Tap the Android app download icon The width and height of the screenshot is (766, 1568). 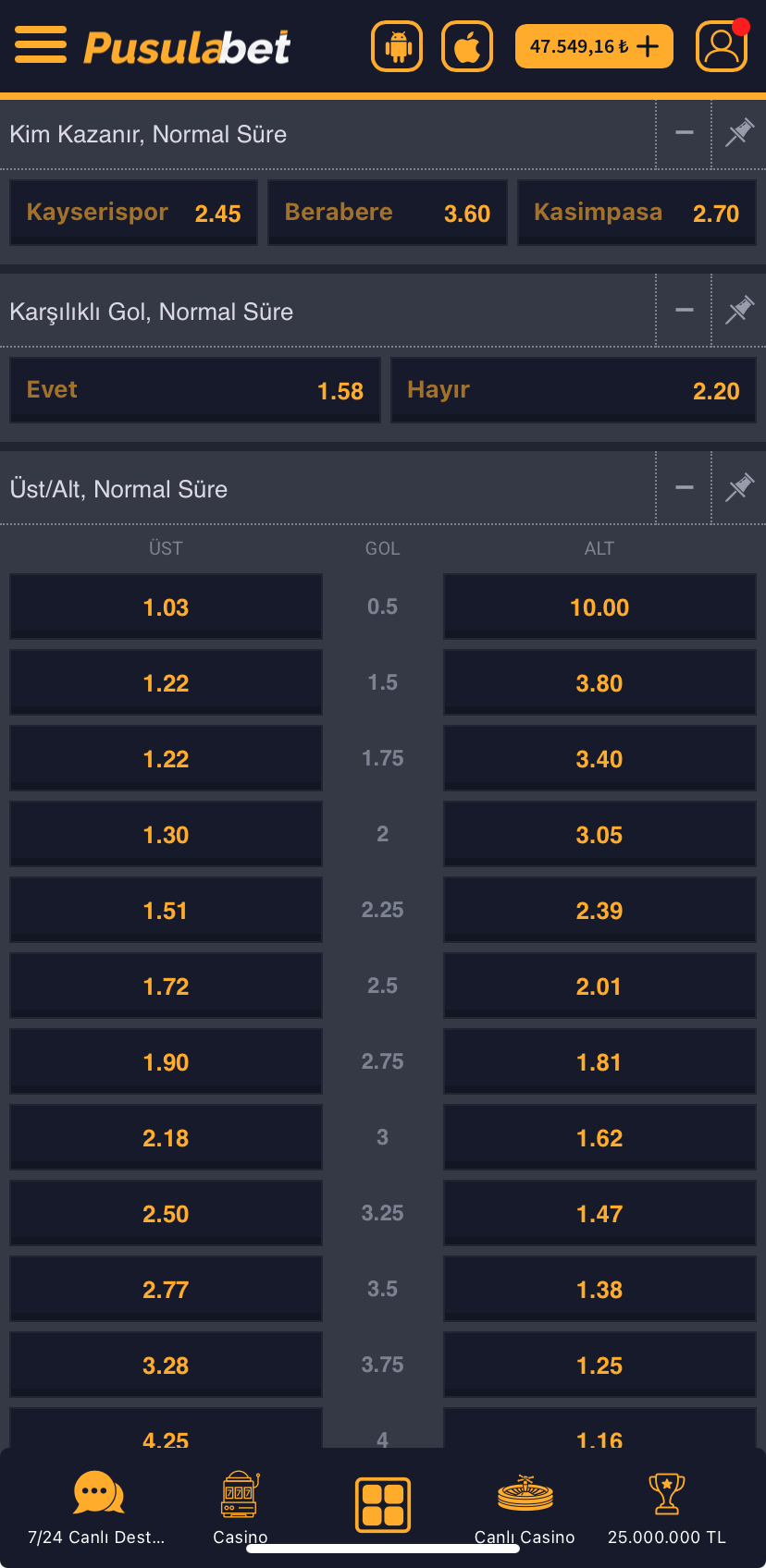[x=397, y=46]
